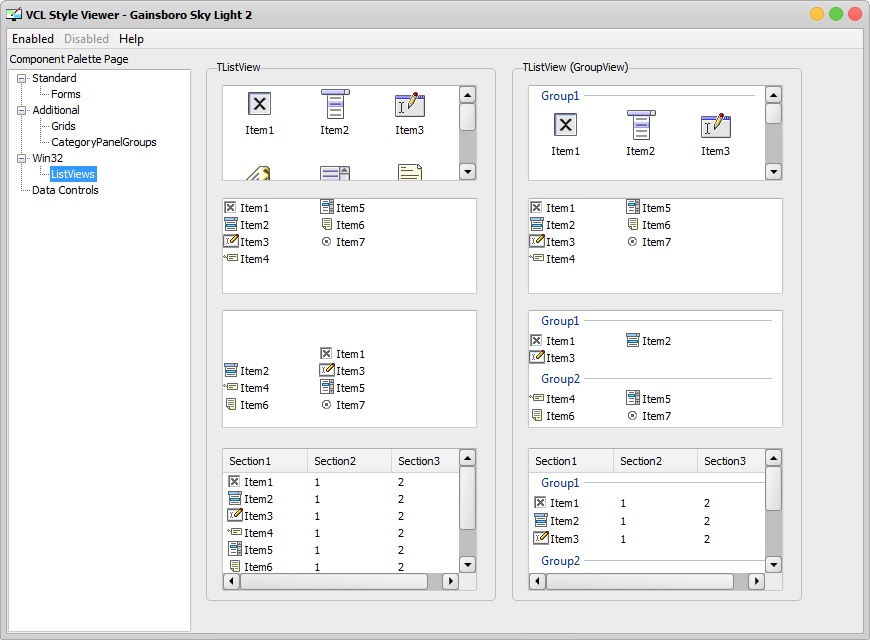Click Item3 icon in GroupView report table
This screenshot has height=640, width=870.
[541, 537]
